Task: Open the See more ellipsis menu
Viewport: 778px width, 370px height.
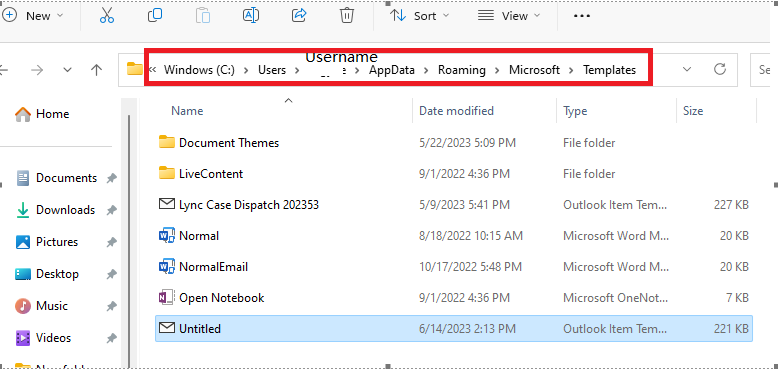Action: click(582, 16)
